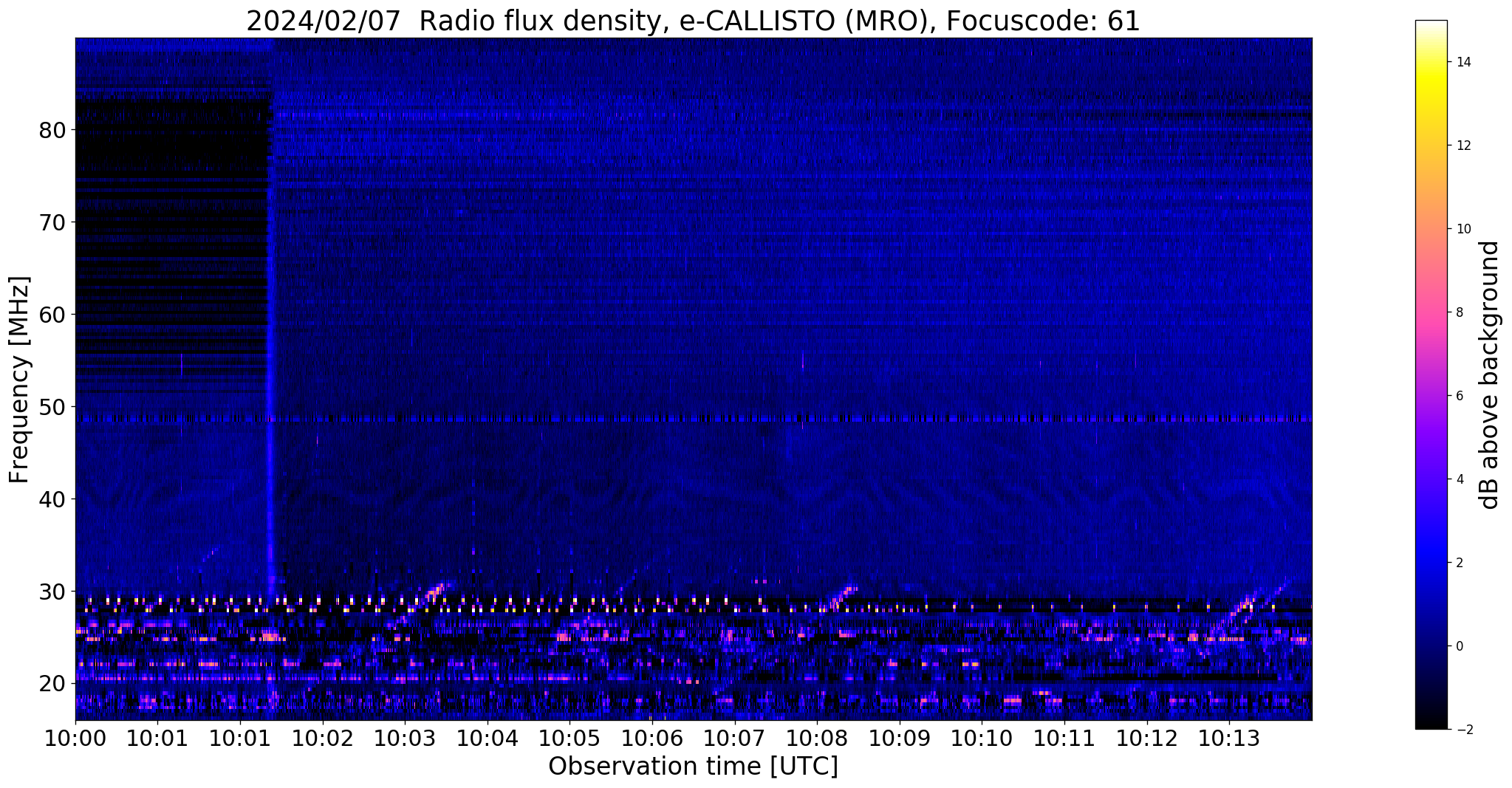Click the 40 MHz frequency tick label
The width and height of the screenshot is (1512, 788).
(x=52, y=499)
